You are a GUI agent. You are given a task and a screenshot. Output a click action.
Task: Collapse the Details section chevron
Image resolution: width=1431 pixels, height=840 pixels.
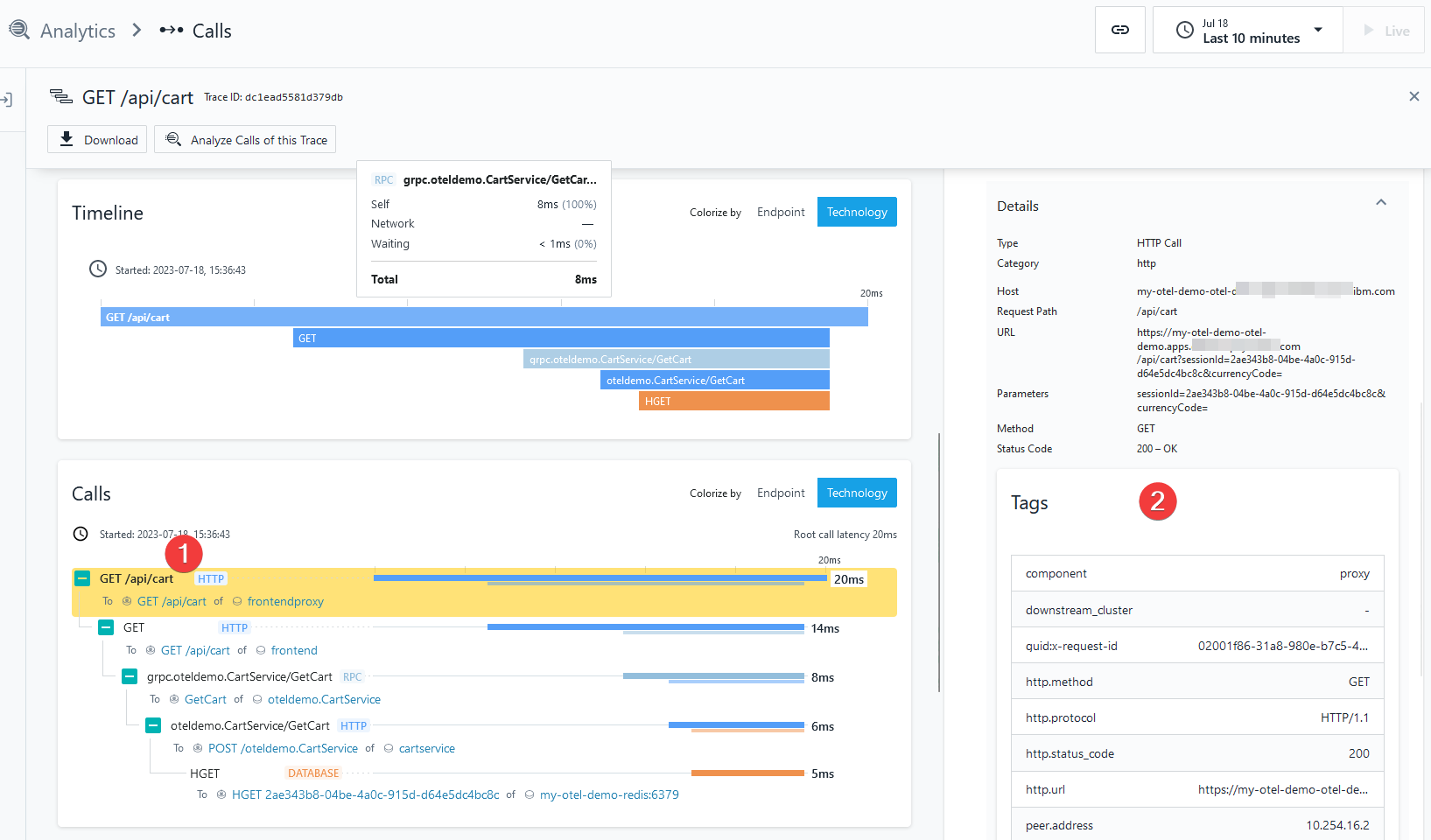pos(1381,203)
